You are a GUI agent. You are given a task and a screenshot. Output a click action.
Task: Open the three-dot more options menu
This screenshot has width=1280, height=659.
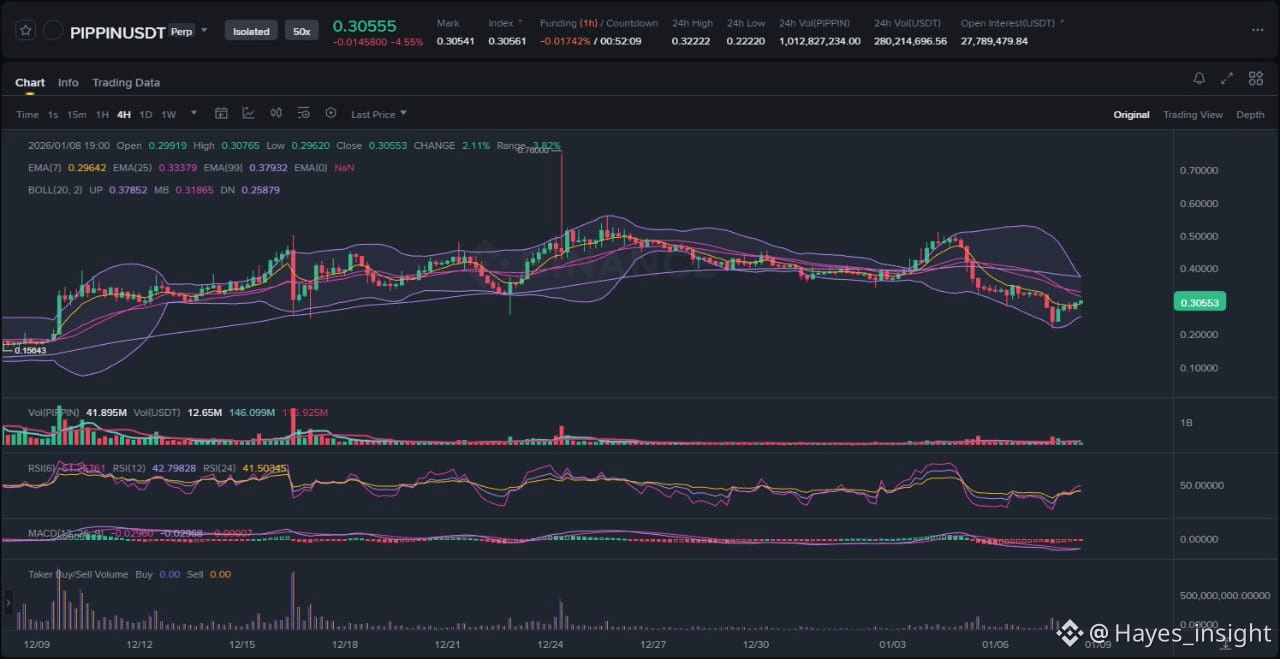pos(1257,31)
